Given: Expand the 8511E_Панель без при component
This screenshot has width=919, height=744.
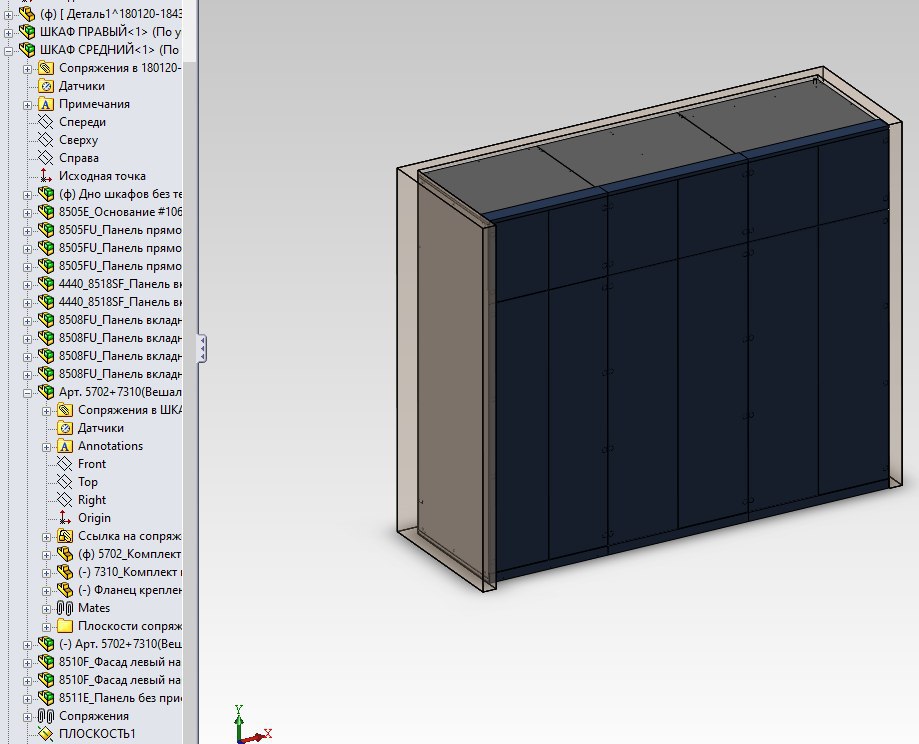Looking at the screenshot, I should [28, 699].
